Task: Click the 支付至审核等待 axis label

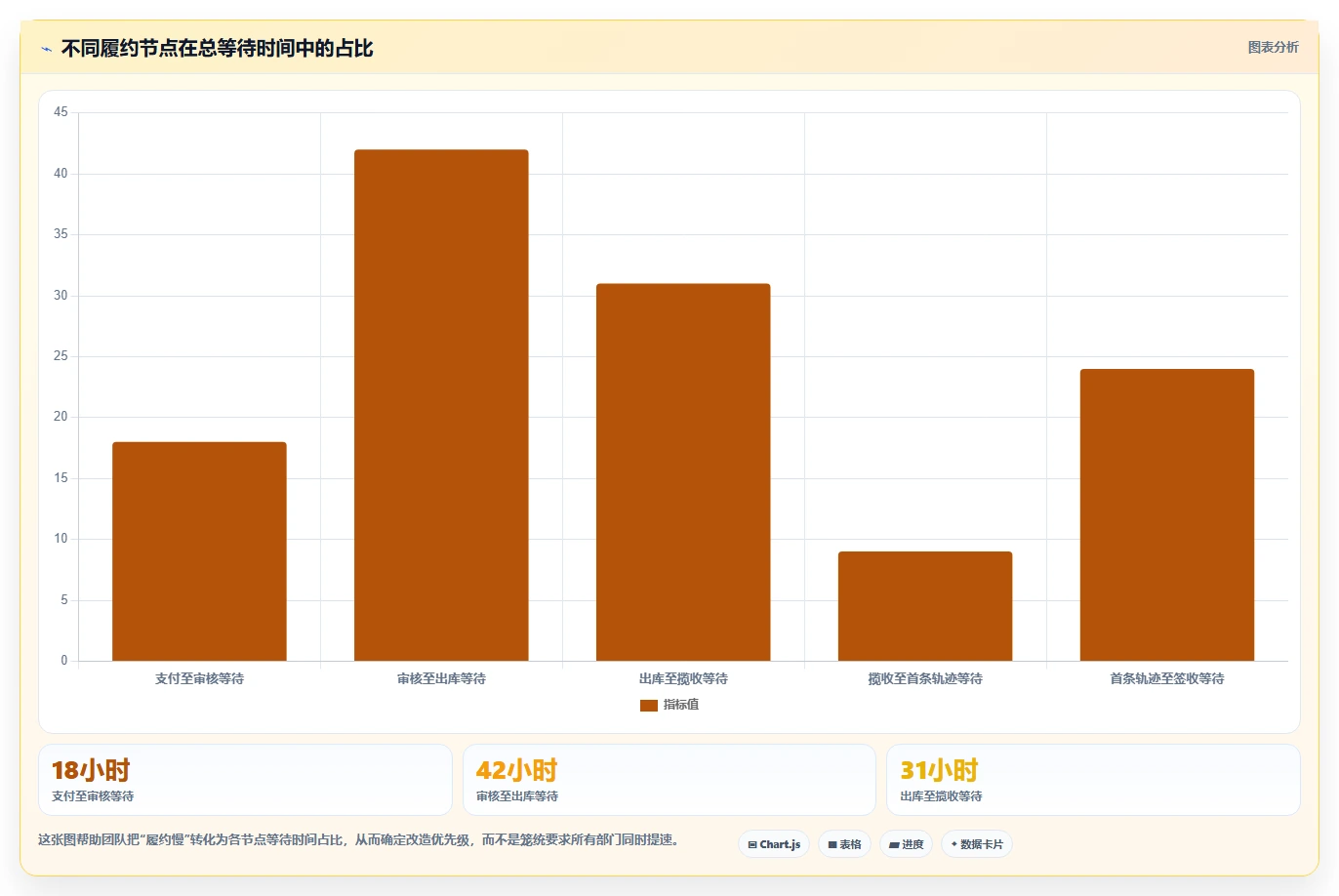Action: [x=199, y=678]
